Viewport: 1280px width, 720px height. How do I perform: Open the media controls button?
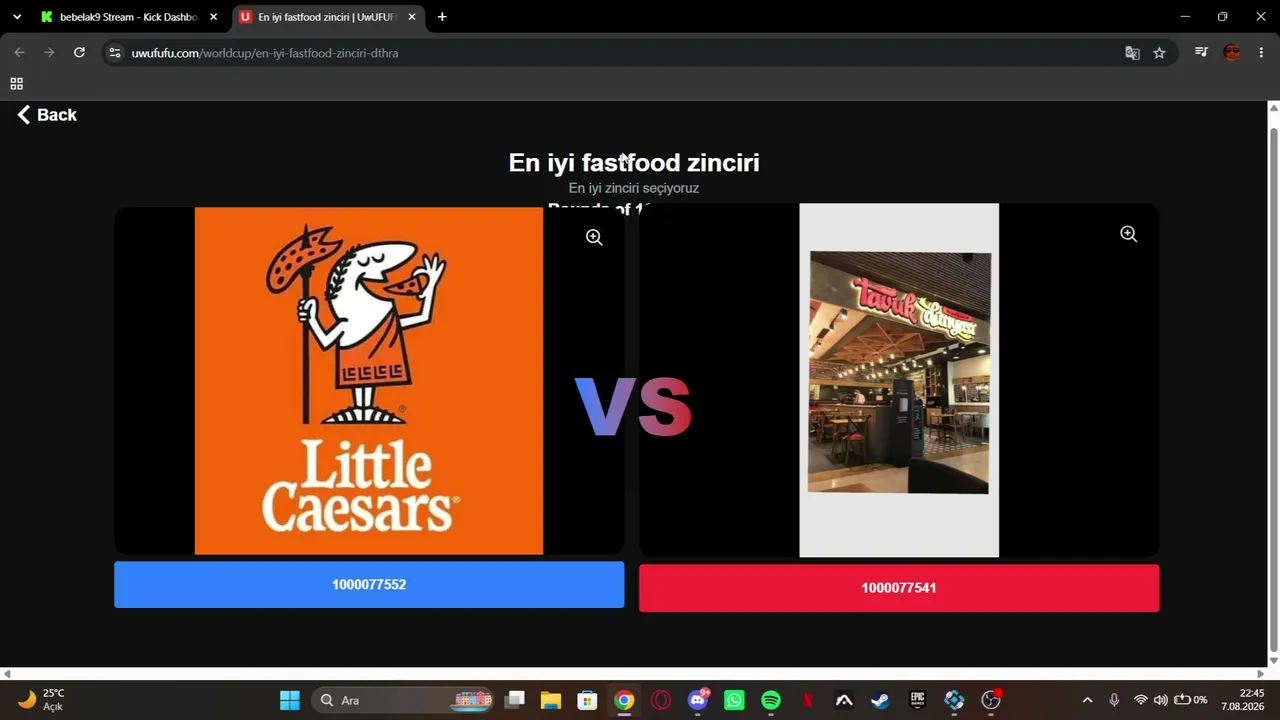(x=1201, y=53)
